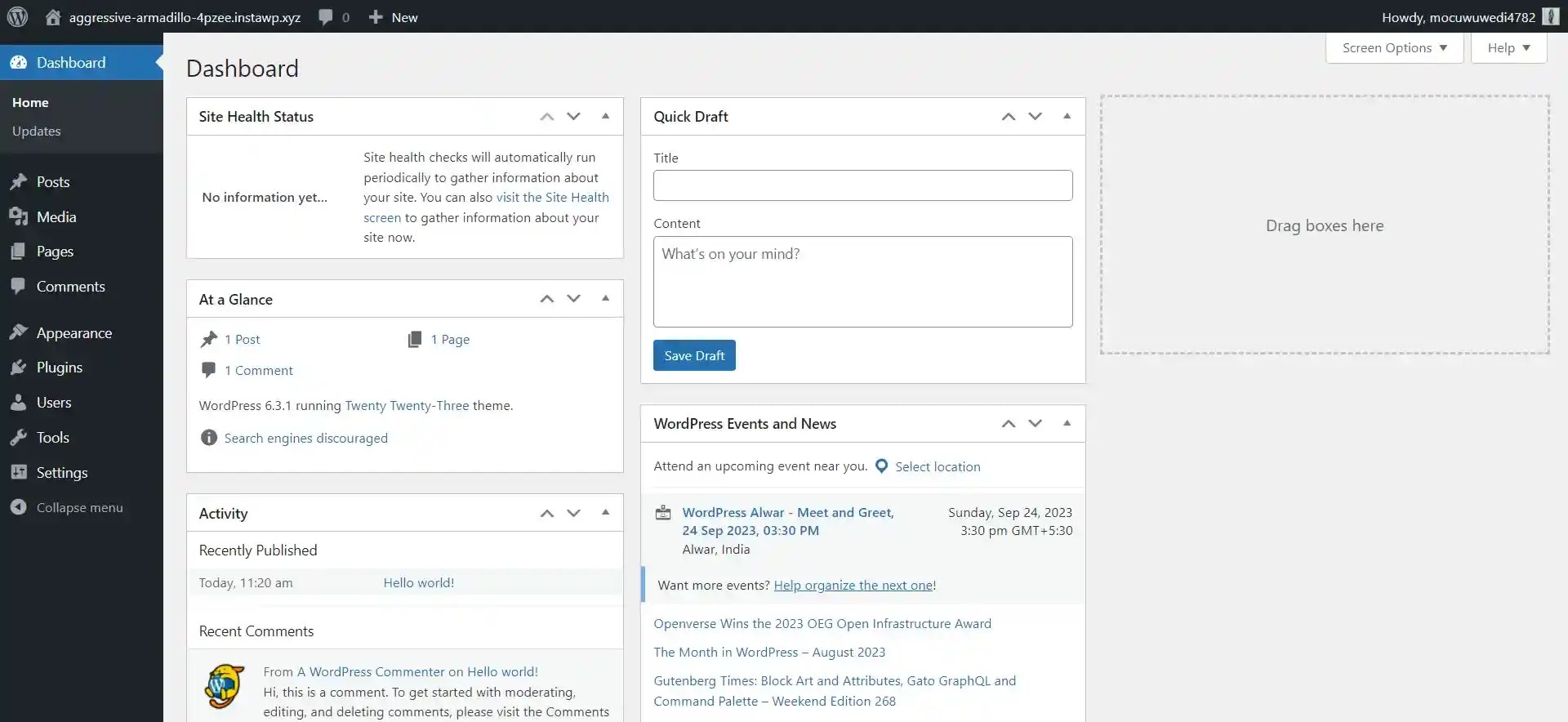Viewport: 1568px width, 722px height.
Task: Open the Settings menu label
Action: [62, 472]
